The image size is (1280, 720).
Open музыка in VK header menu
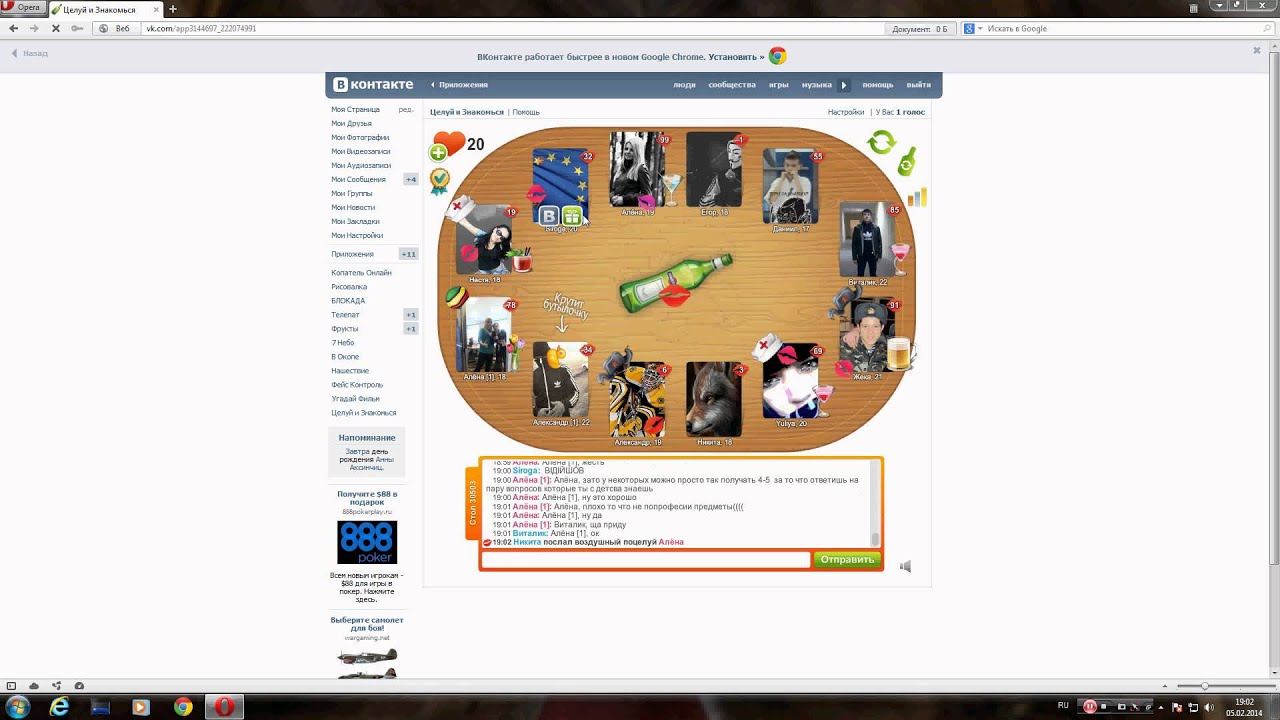pyautogui.click(x=816, y=85)
